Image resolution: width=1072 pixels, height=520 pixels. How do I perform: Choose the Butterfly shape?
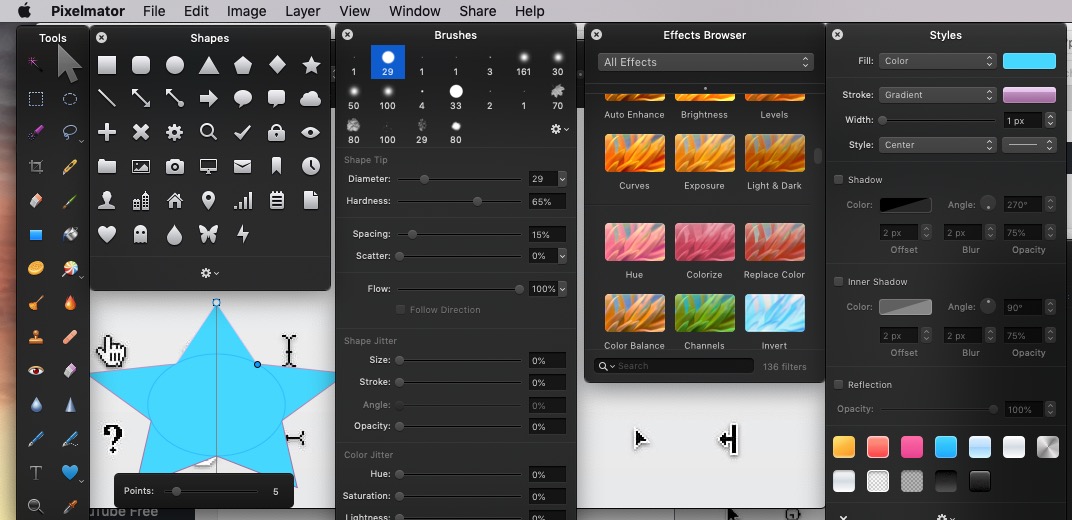click(x=209, y=234)
